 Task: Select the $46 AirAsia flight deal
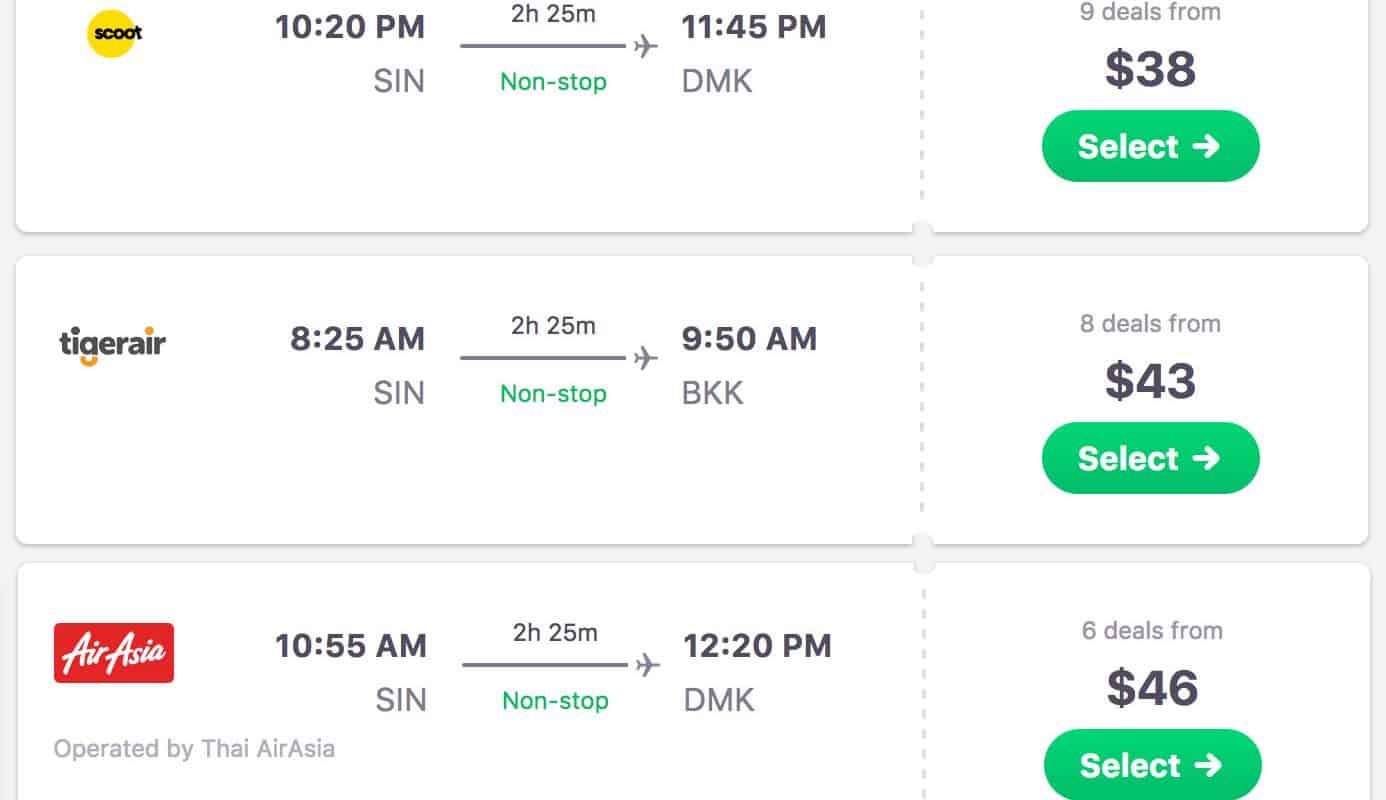pos(1152,765)
